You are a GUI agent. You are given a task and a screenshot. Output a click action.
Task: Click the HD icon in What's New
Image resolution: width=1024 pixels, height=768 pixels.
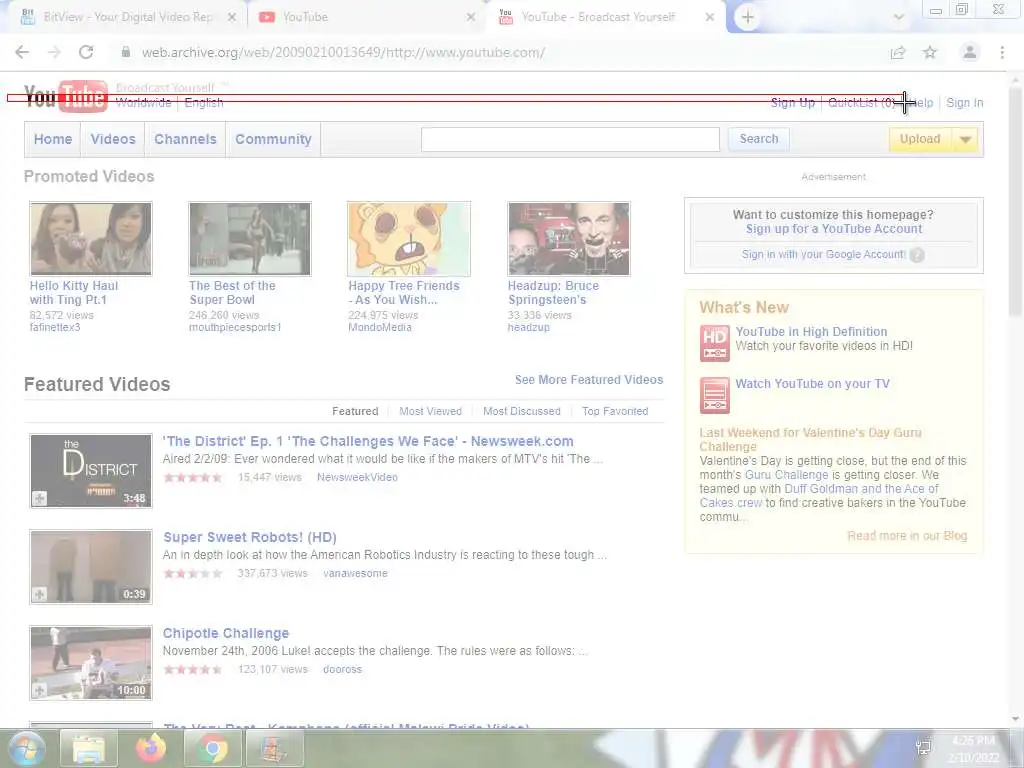714,343
